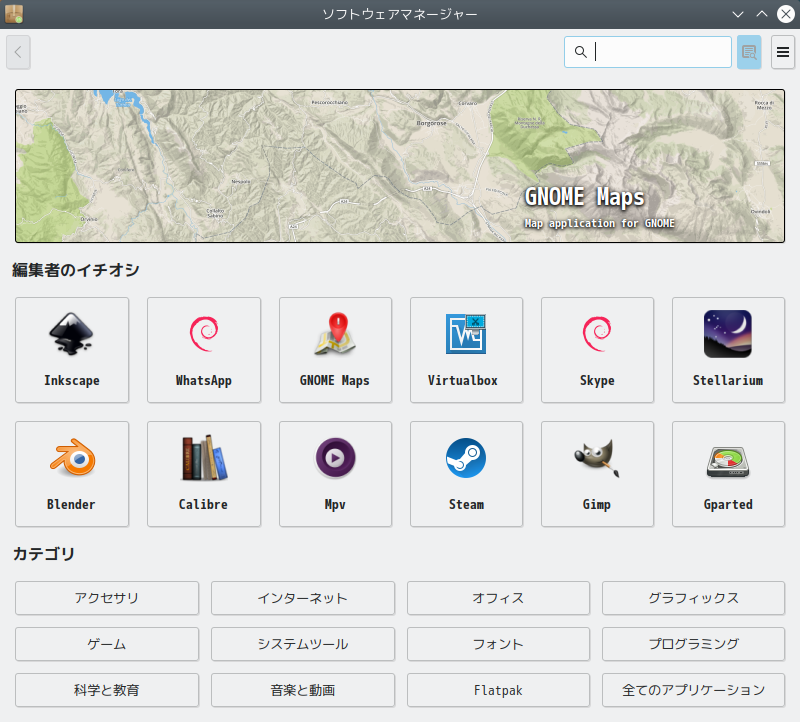Browse the プログラミング category

pos(693,644)
